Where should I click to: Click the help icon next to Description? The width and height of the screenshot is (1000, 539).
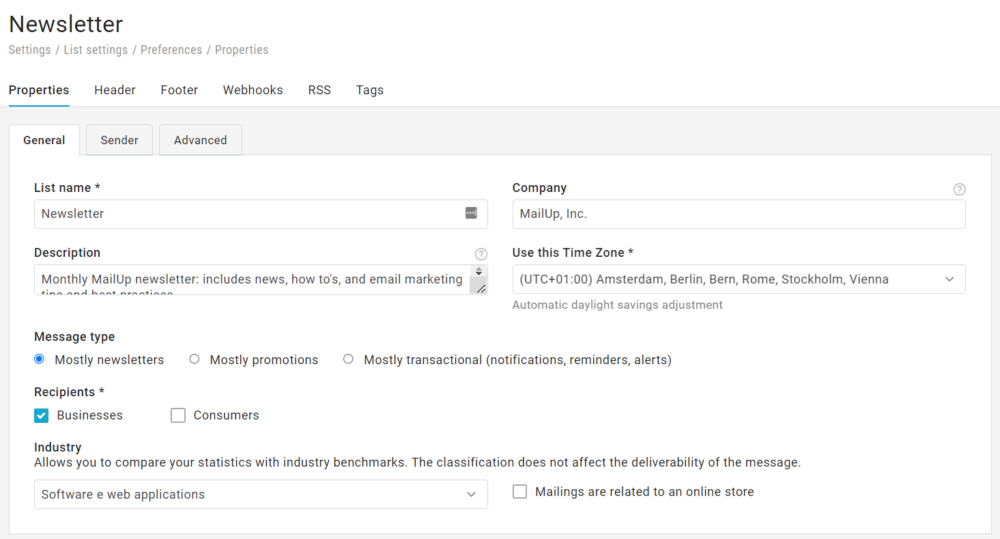point(481,254)
